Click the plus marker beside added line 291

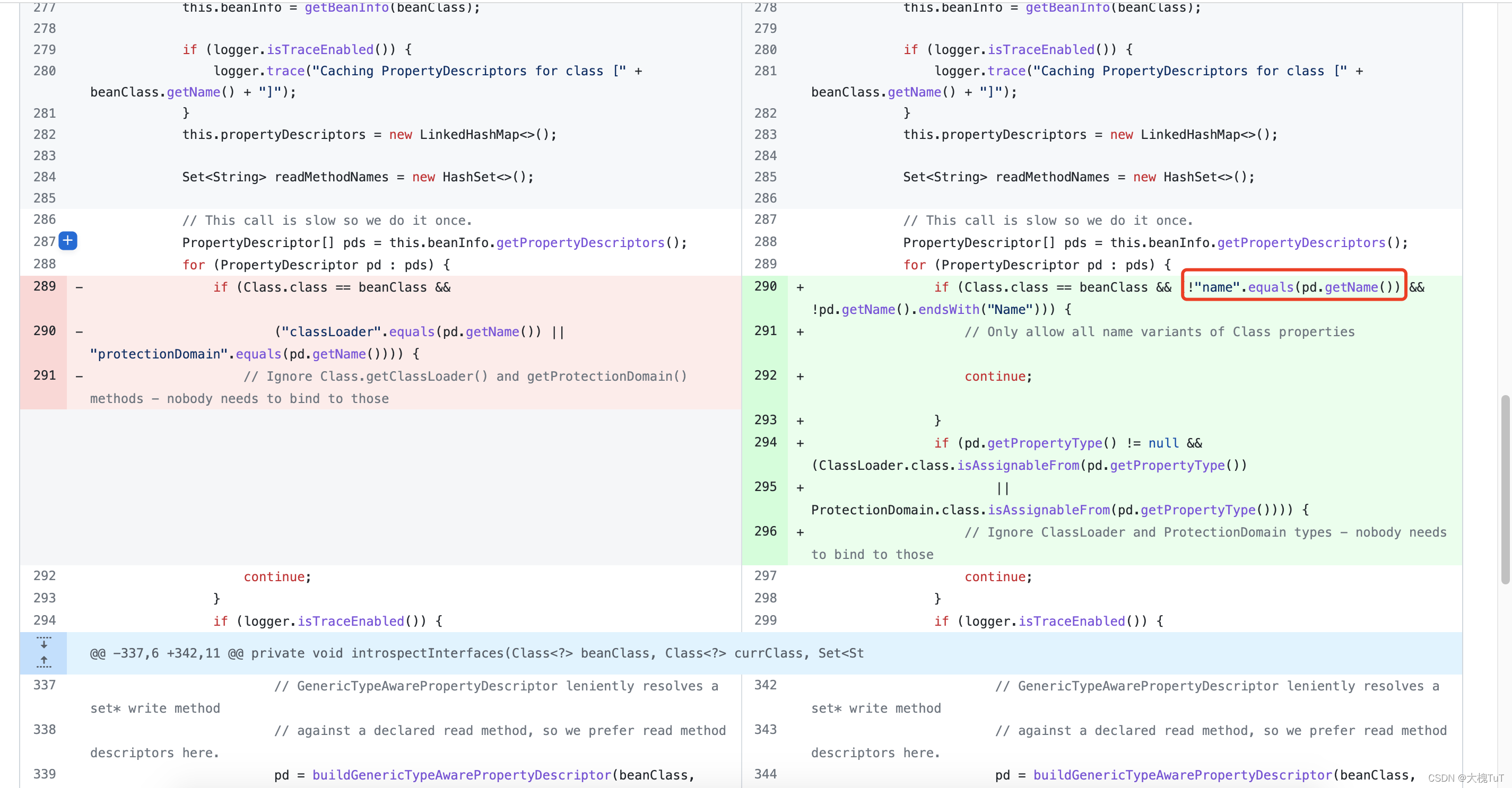point(800,332)
